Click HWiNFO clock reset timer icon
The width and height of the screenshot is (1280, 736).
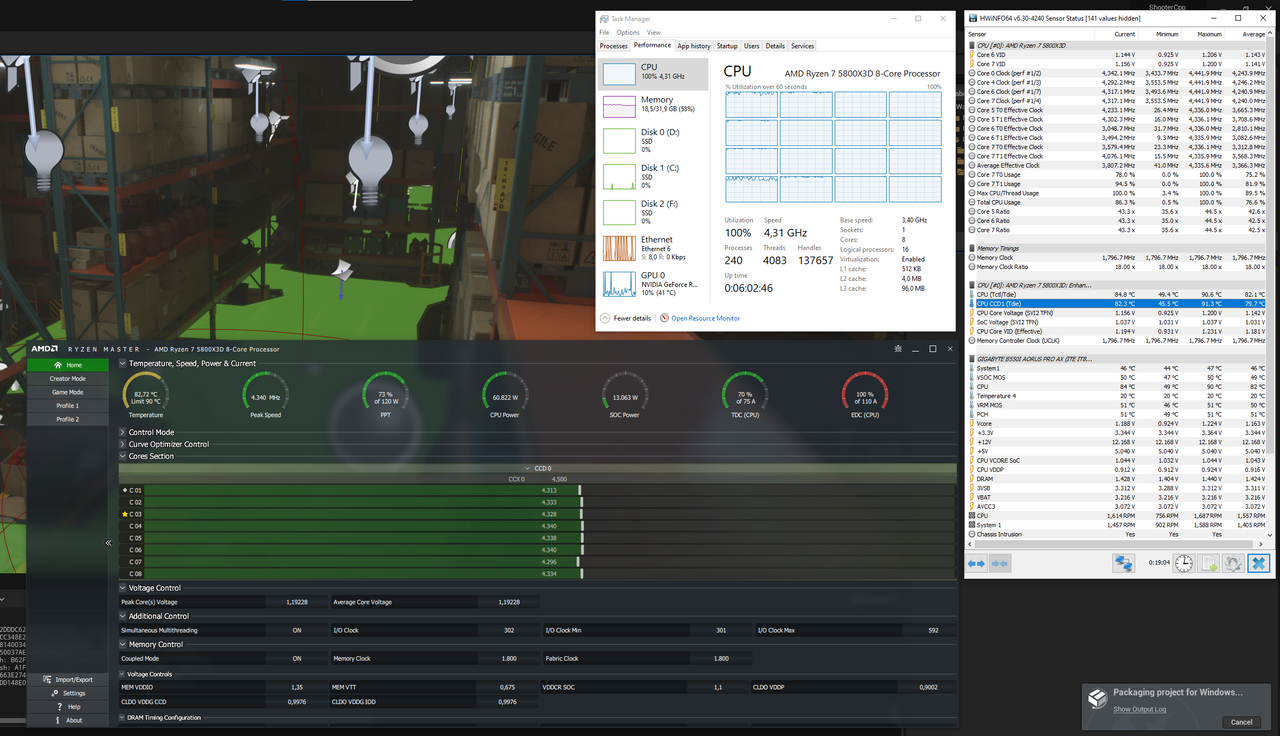1183,564
